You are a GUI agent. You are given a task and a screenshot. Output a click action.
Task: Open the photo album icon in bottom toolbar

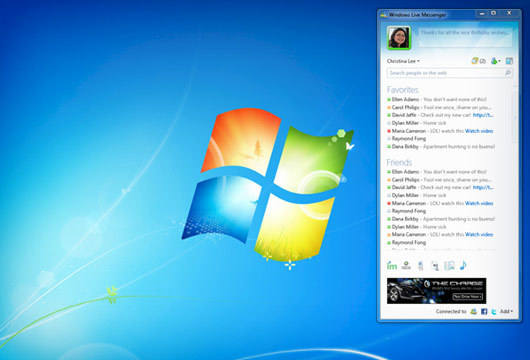click(x=449, y=266)
